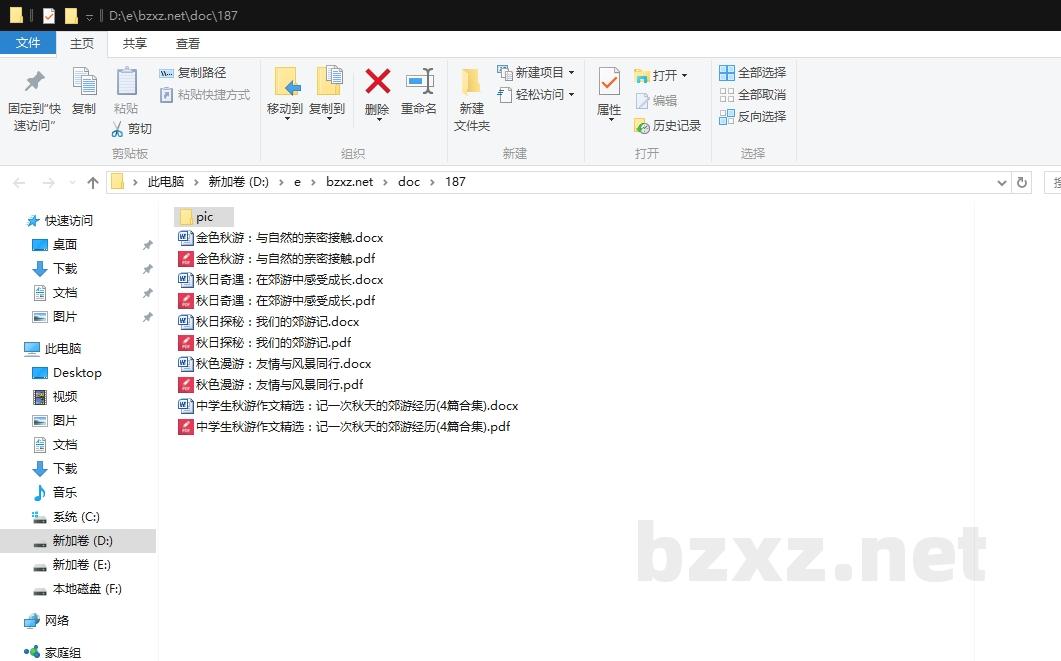
Task: Select 秋日探秘：我们的郊游记.pdf file
Action: (273, 343)
